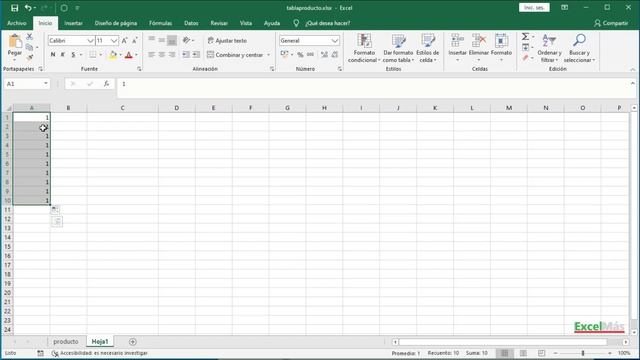
Task: Open the autofill options button
Action: pos(55,210)
